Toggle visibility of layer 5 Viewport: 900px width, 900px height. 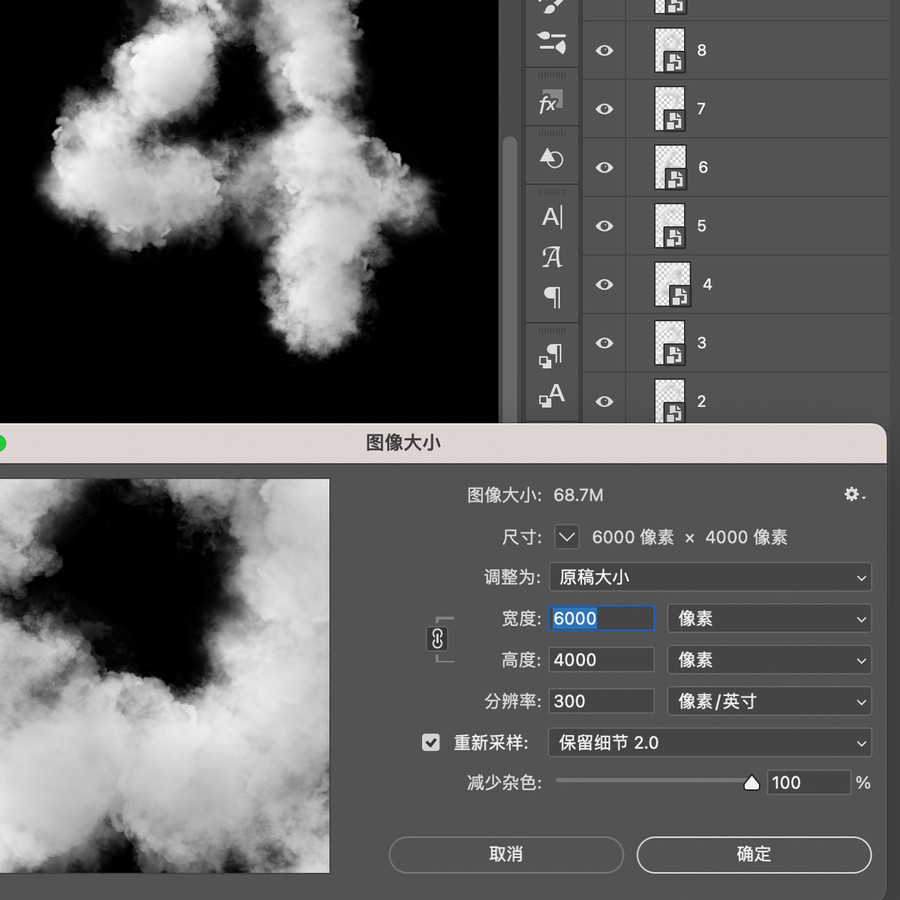(x=604, y=226)
